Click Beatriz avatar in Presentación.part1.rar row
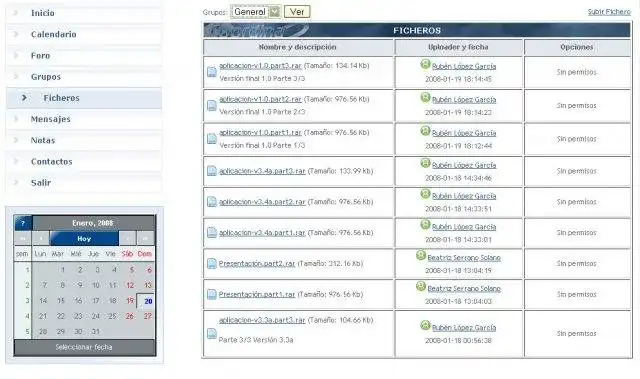Viewport: 640px width, 379px height. point(421,286)
